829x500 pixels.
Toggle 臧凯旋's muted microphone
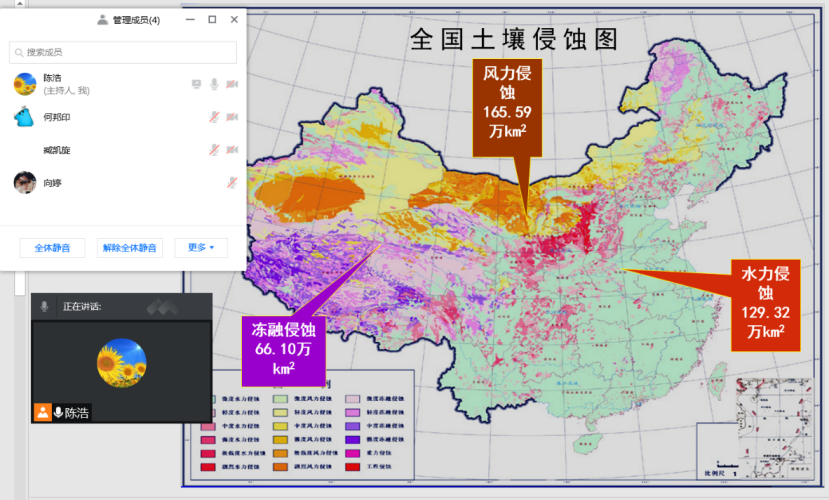point(214,150)
